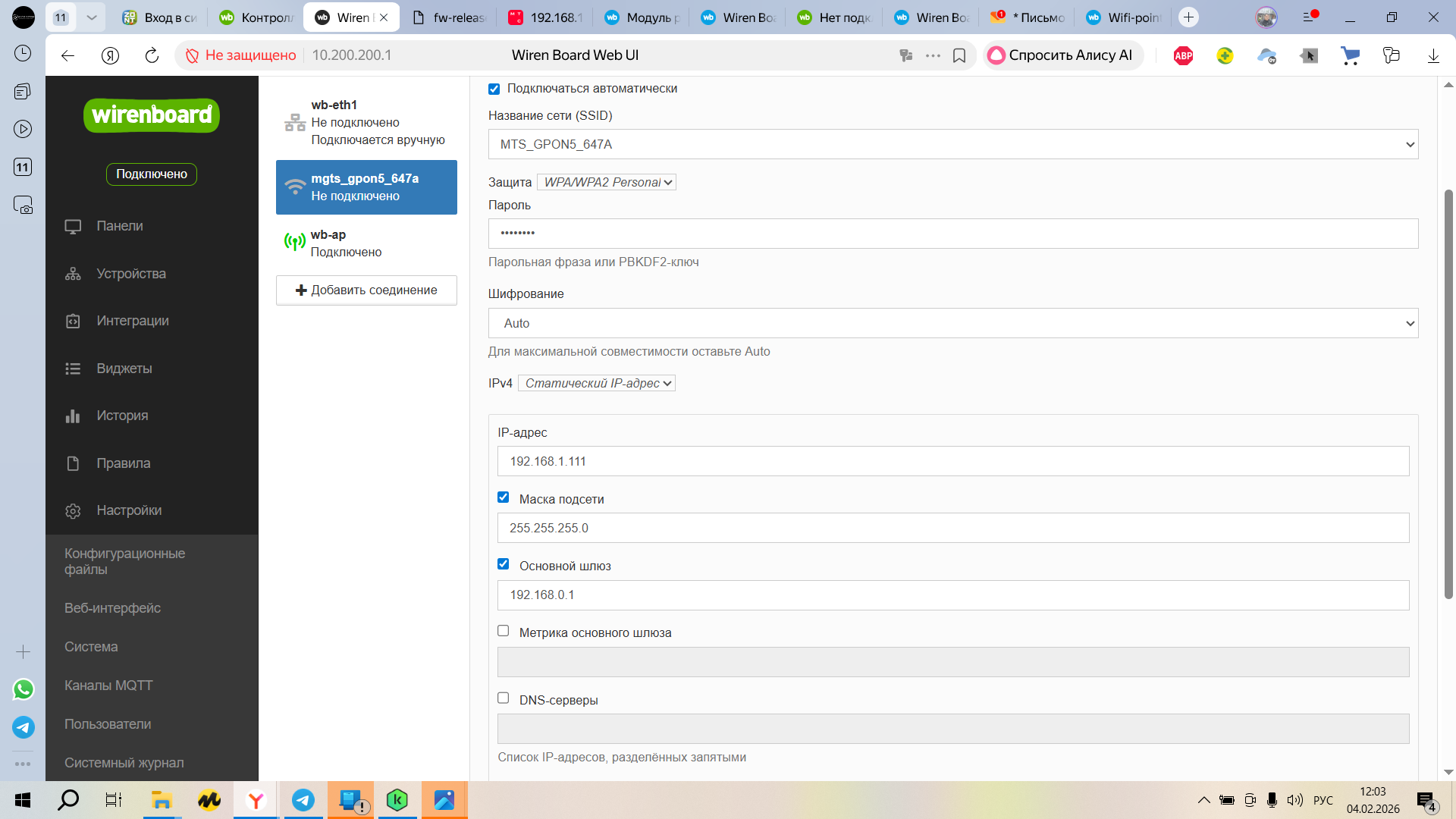Click the browser bookmark icon
The image size is (1456, 819).
pyautogui.click(x=959, y=55)
